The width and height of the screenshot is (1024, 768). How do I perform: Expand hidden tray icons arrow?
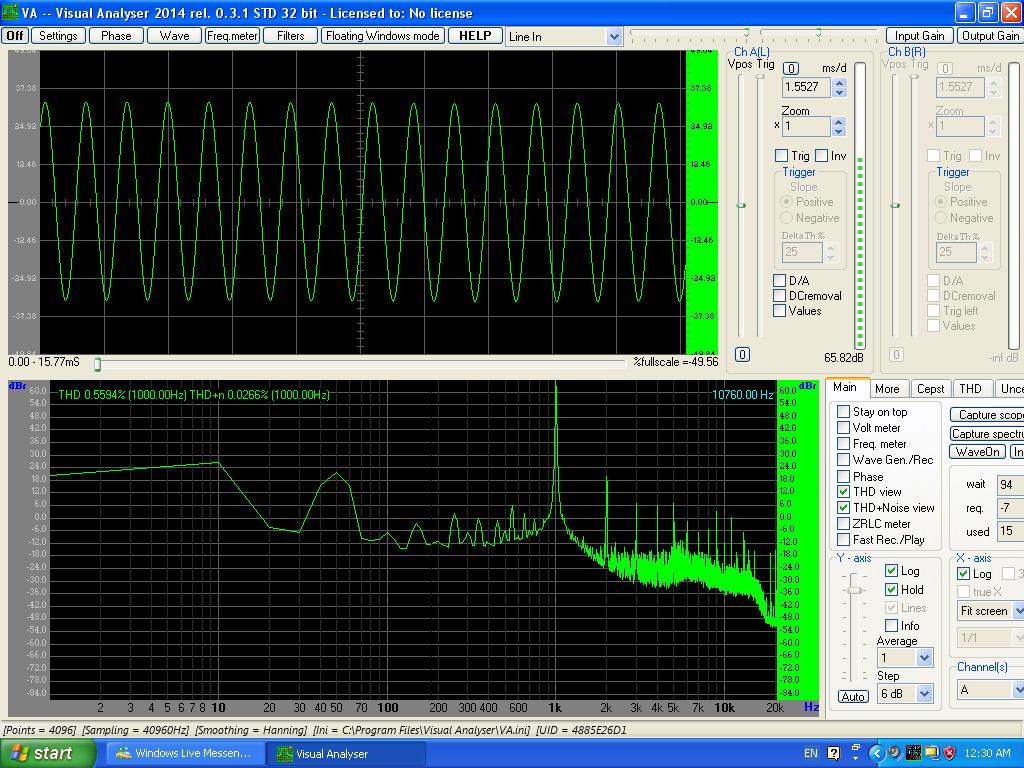(878, 753)
